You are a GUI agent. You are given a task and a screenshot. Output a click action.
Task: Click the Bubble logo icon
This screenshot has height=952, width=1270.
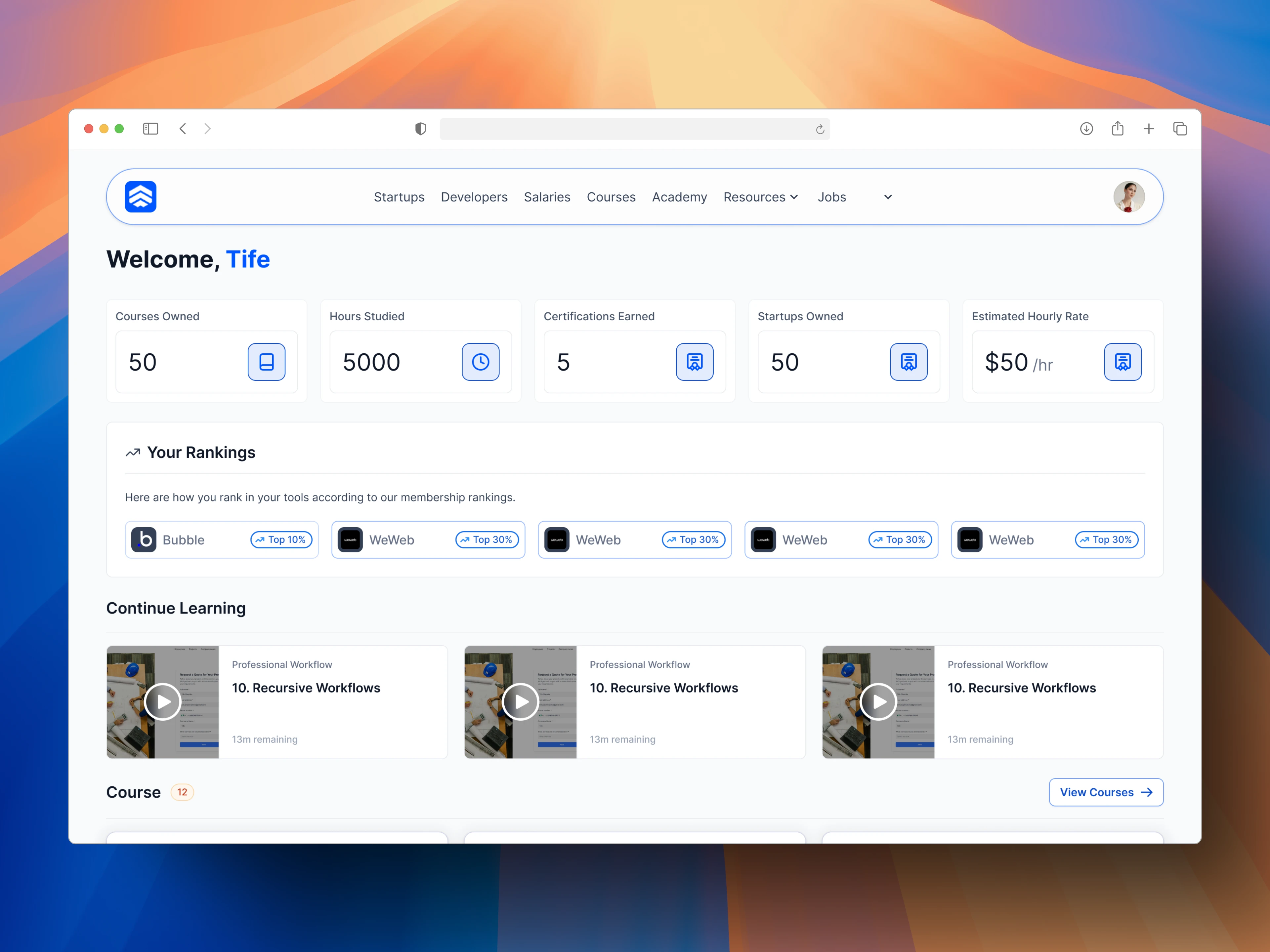pyautogui.click(x=144, y=540)
